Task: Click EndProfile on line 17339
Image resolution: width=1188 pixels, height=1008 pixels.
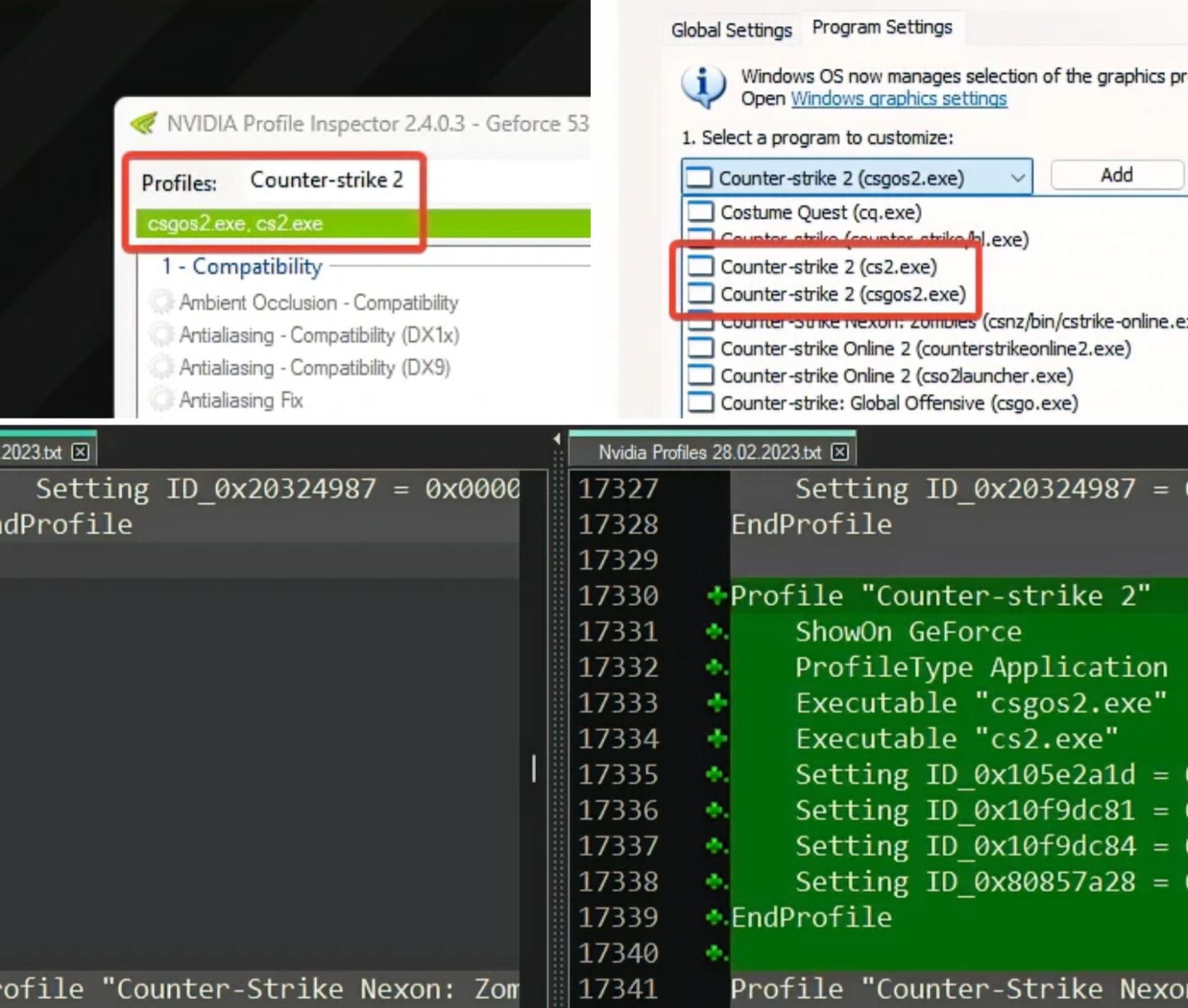Action: (x=811, y=917)
